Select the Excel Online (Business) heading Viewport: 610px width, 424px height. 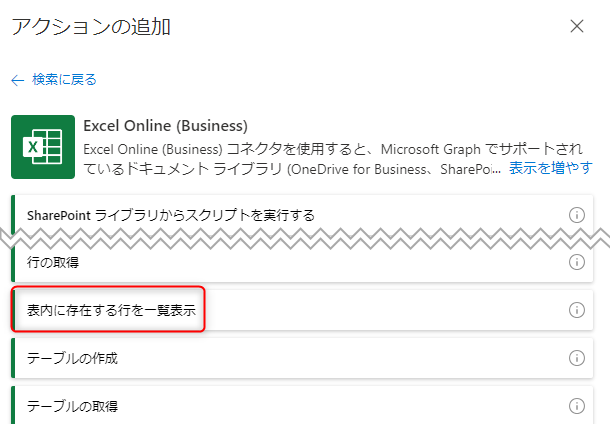[165, 126]
